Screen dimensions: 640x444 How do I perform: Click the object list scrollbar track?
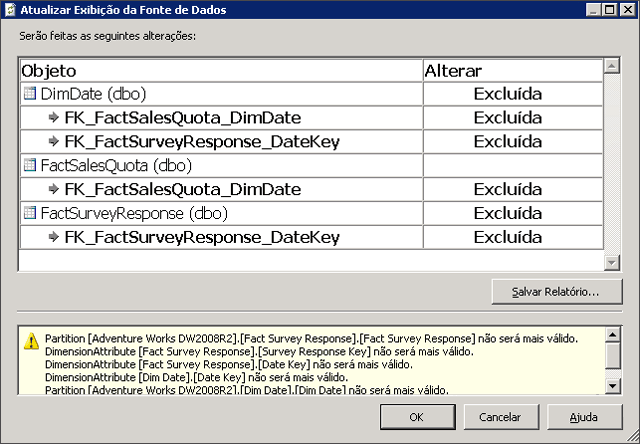612,164
